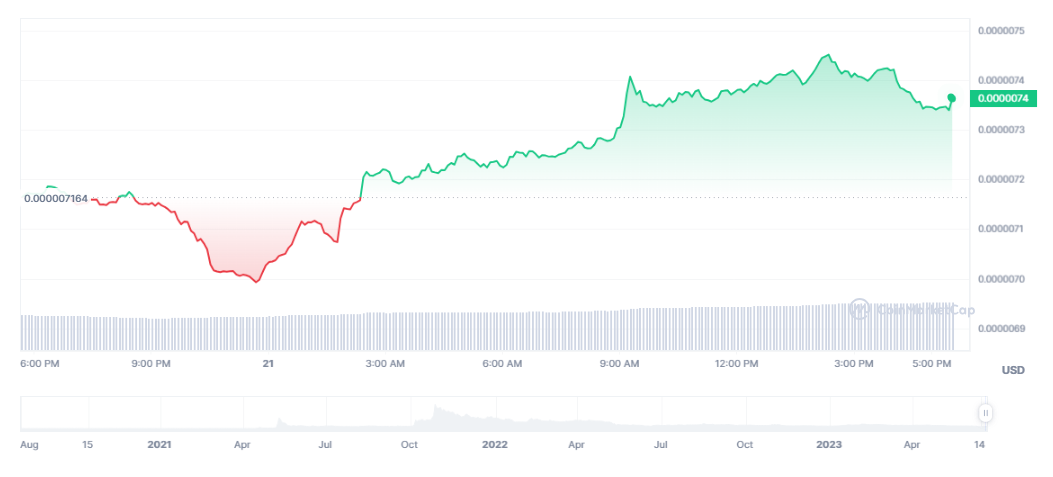Select 2021 on the navigator timeline
The width and height of the screenshot is (1053, 477).
pos(159,443)
